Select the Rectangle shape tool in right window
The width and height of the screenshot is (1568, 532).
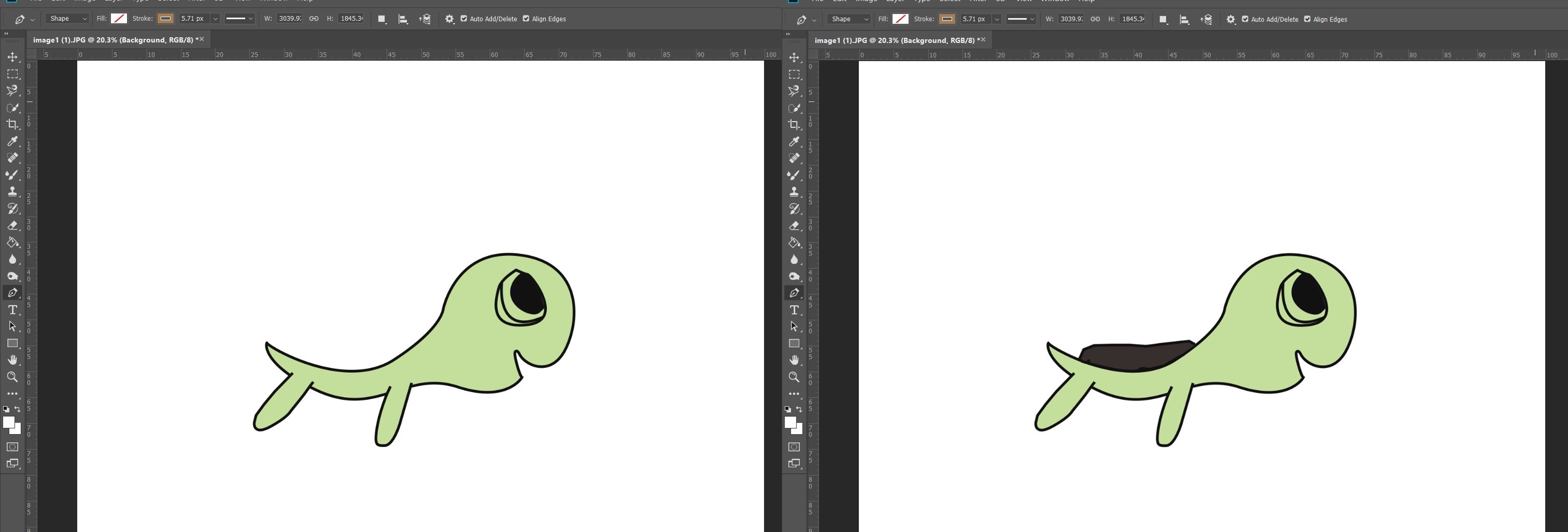click(x=794, y=343)
